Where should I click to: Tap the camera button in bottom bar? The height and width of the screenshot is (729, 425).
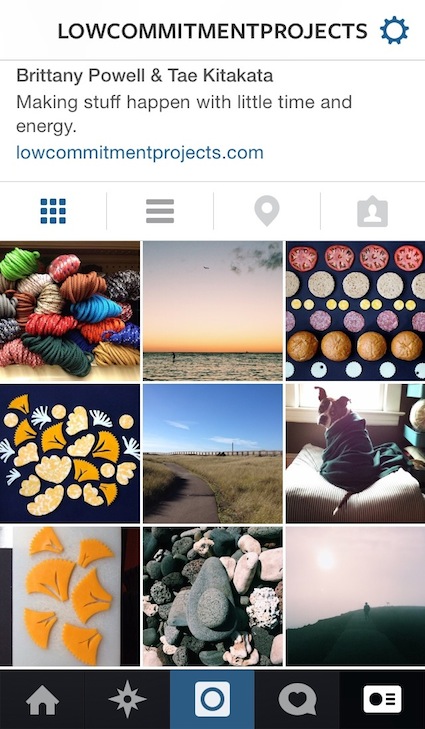[212, 699]
